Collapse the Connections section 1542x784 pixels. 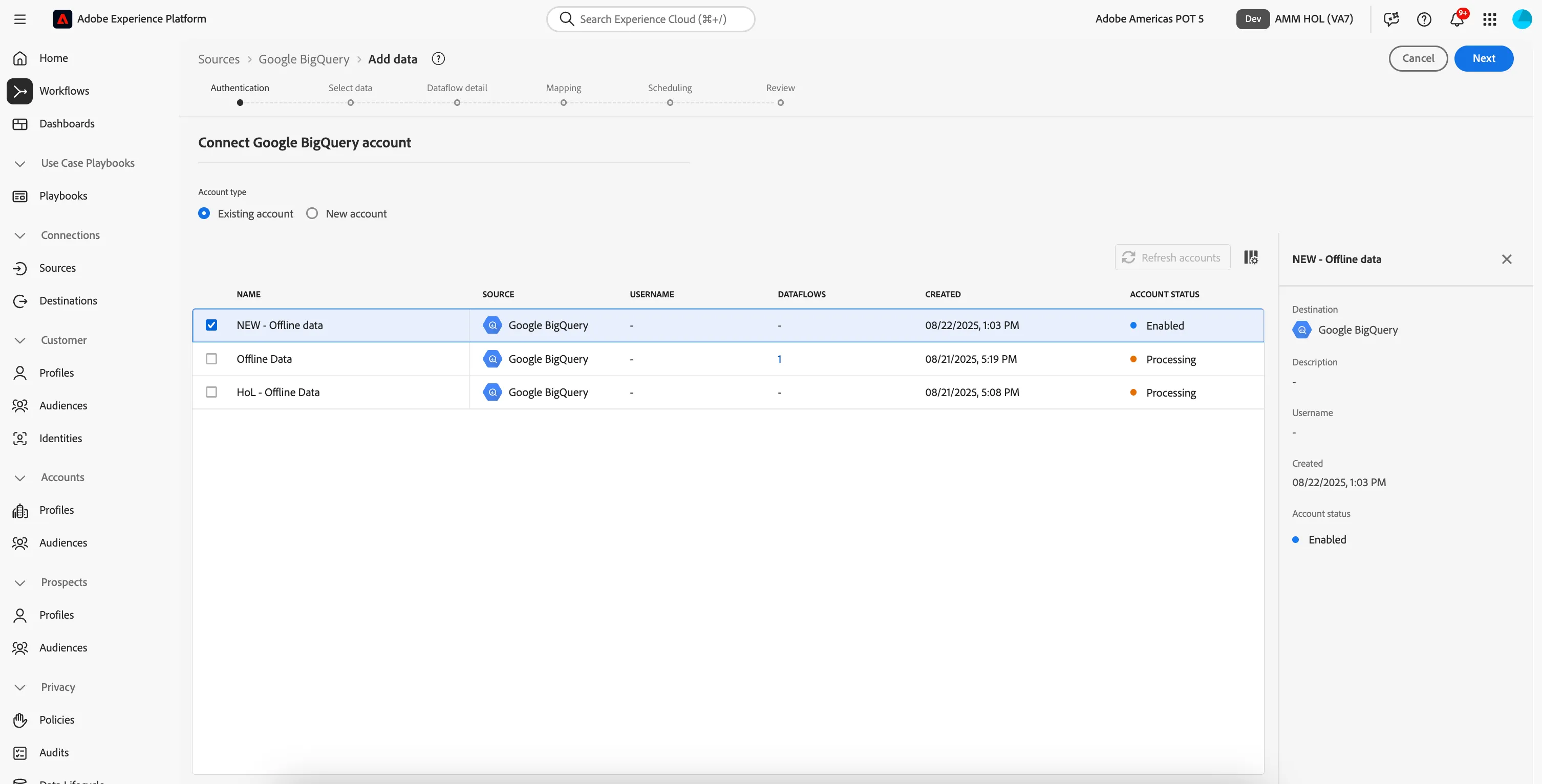tap(20, 236)
